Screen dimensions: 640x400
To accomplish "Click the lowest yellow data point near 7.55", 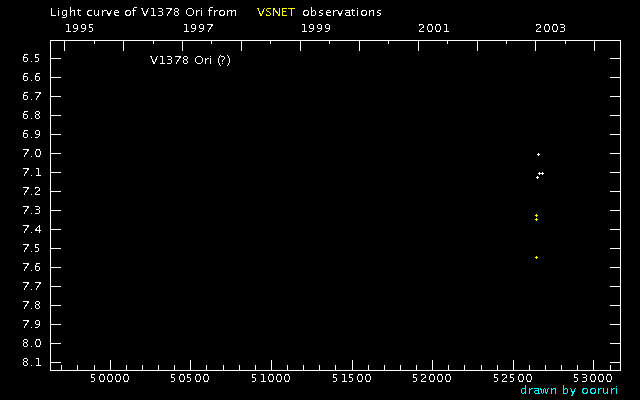I will click(x=537, y=257).
